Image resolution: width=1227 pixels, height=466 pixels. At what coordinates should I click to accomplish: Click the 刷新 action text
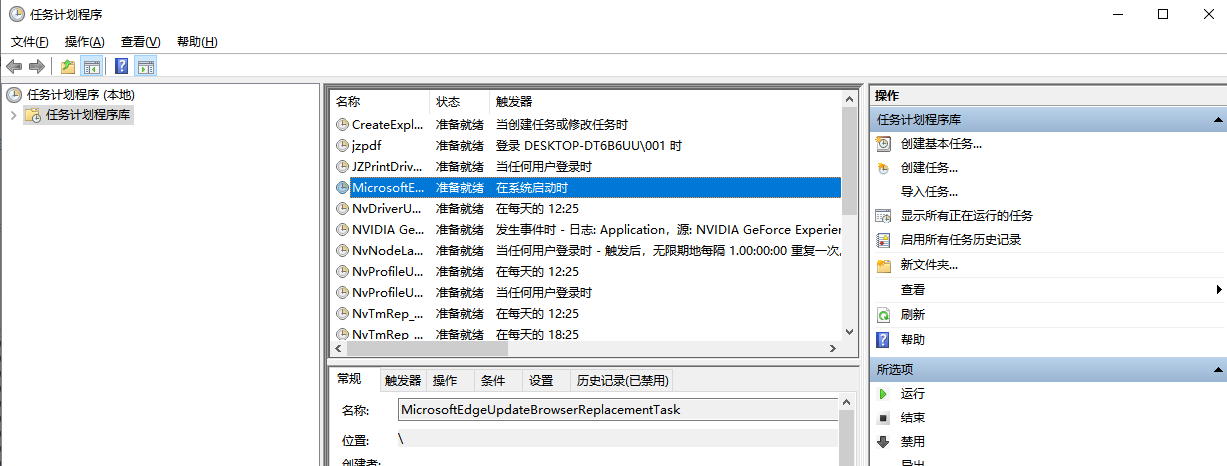pos(913,314)
